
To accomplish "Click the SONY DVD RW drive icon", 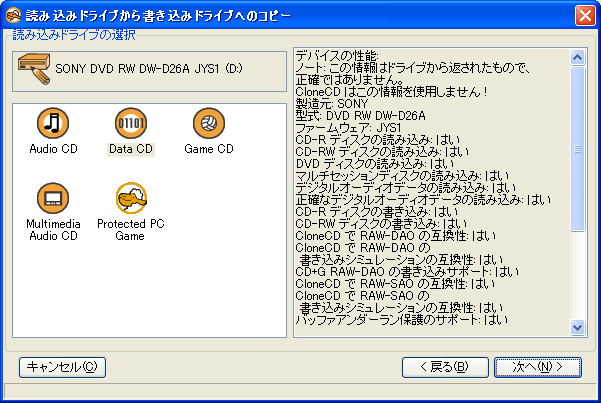I will point(34,69).
